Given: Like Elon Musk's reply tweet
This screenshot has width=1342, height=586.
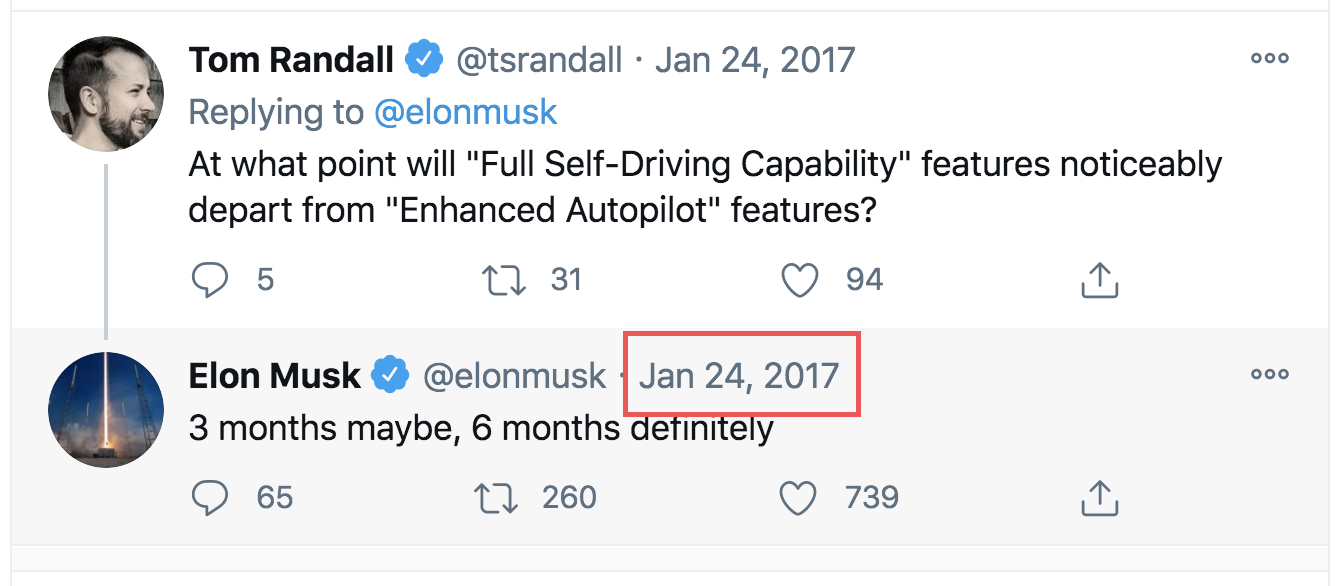Looking at the screenshot, I should point(797,497).
